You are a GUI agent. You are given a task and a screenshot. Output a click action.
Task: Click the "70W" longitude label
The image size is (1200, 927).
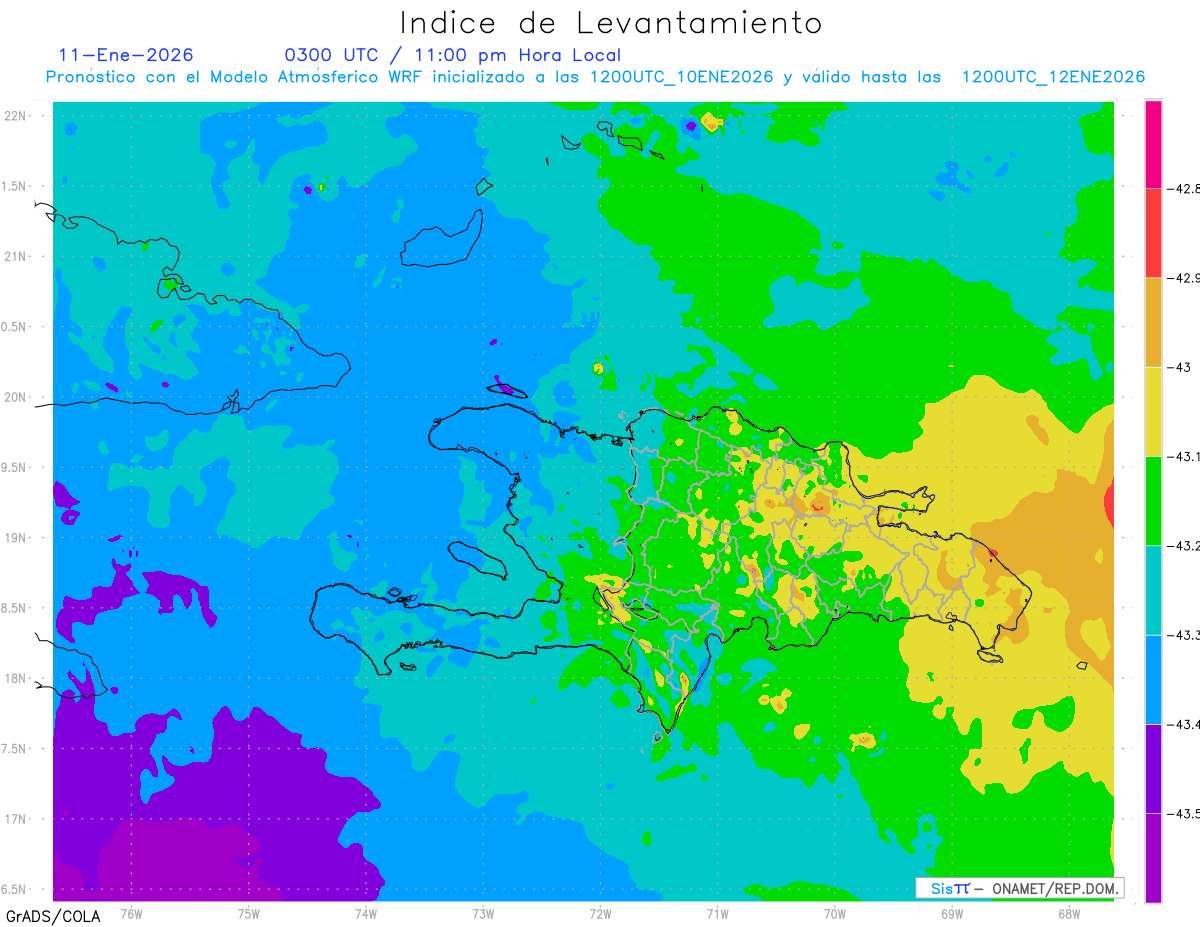(x=835, y=913)
